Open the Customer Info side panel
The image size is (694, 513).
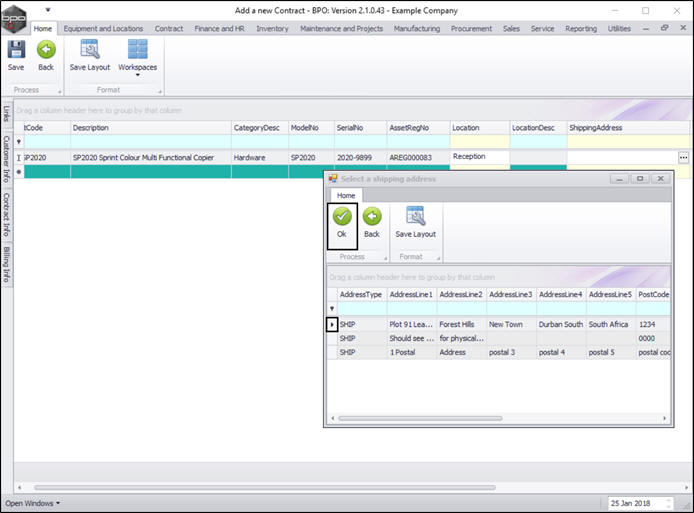click(6, 158)
